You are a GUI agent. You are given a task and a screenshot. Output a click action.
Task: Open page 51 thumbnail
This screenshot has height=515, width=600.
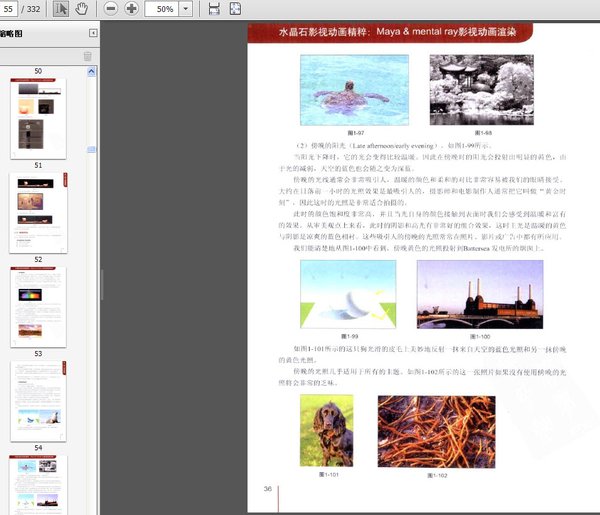click(x=38, y=212)
